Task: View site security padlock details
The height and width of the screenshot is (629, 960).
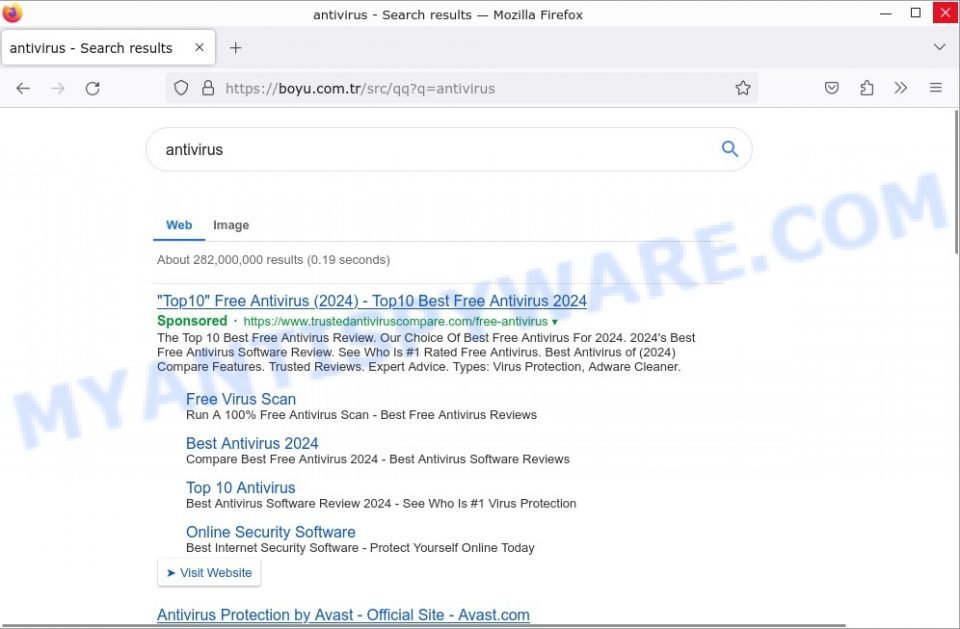Action: pyautogui.click(x=208, y=88)
